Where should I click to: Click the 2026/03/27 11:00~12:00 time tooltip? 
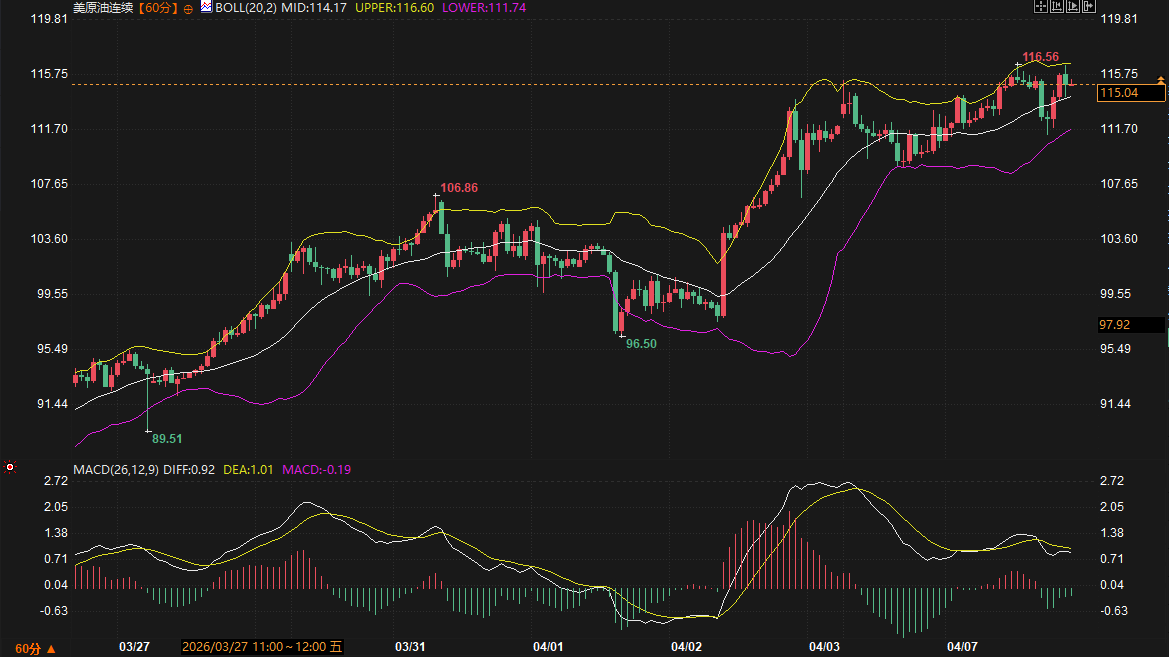tap(262, 647)
